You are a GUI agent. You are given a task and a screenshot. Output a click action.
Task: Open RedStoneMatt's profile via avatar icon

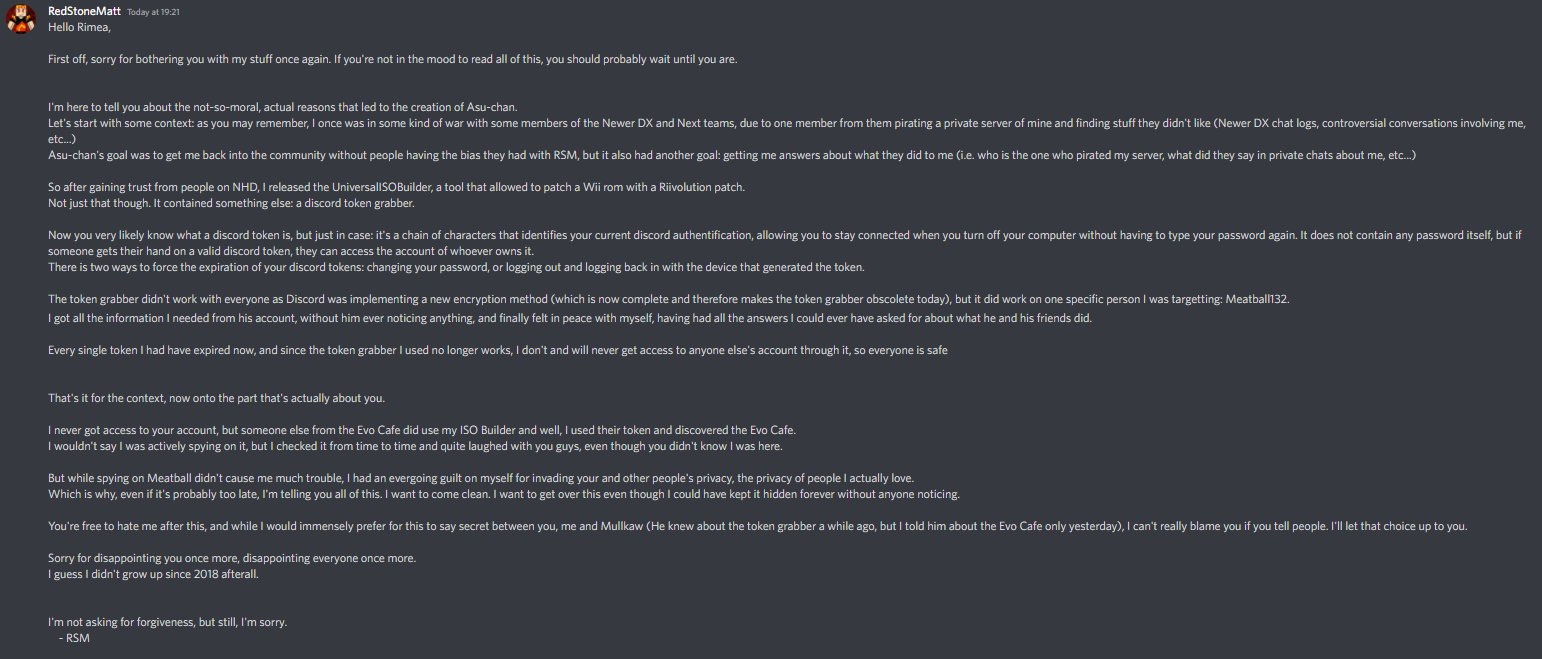[21, 20]
